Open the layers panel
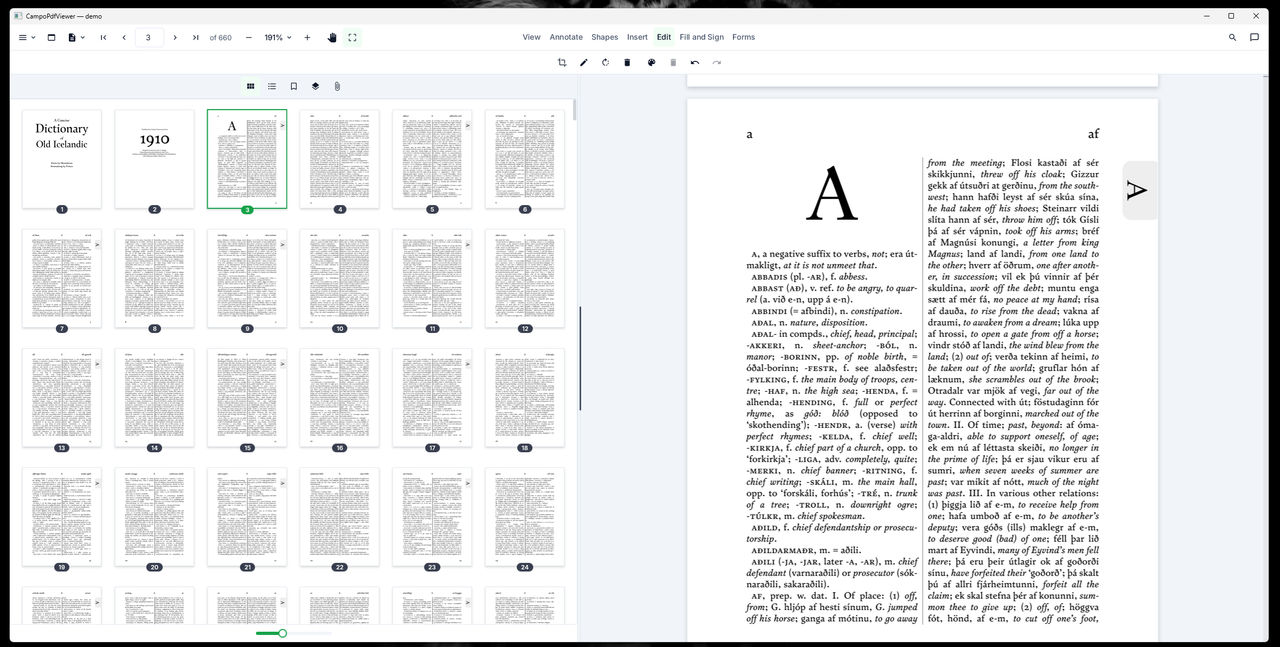Viewport: 1280px width, 647px height. coord(315,86)
